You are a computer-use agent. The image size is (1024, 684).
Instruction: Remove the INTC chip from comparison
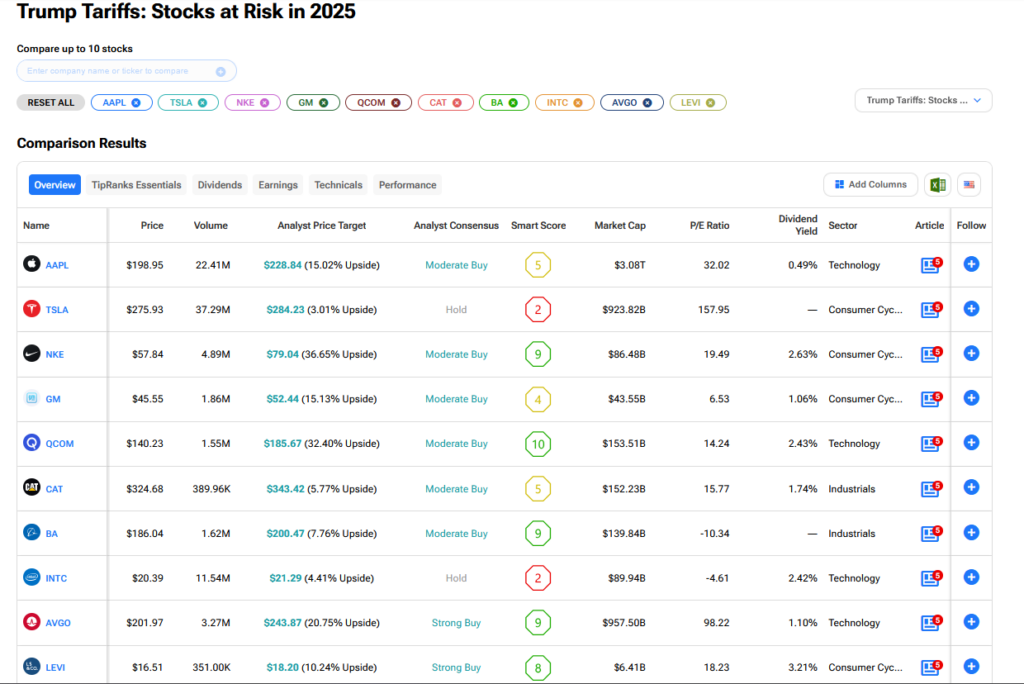[x=578, y=103]
